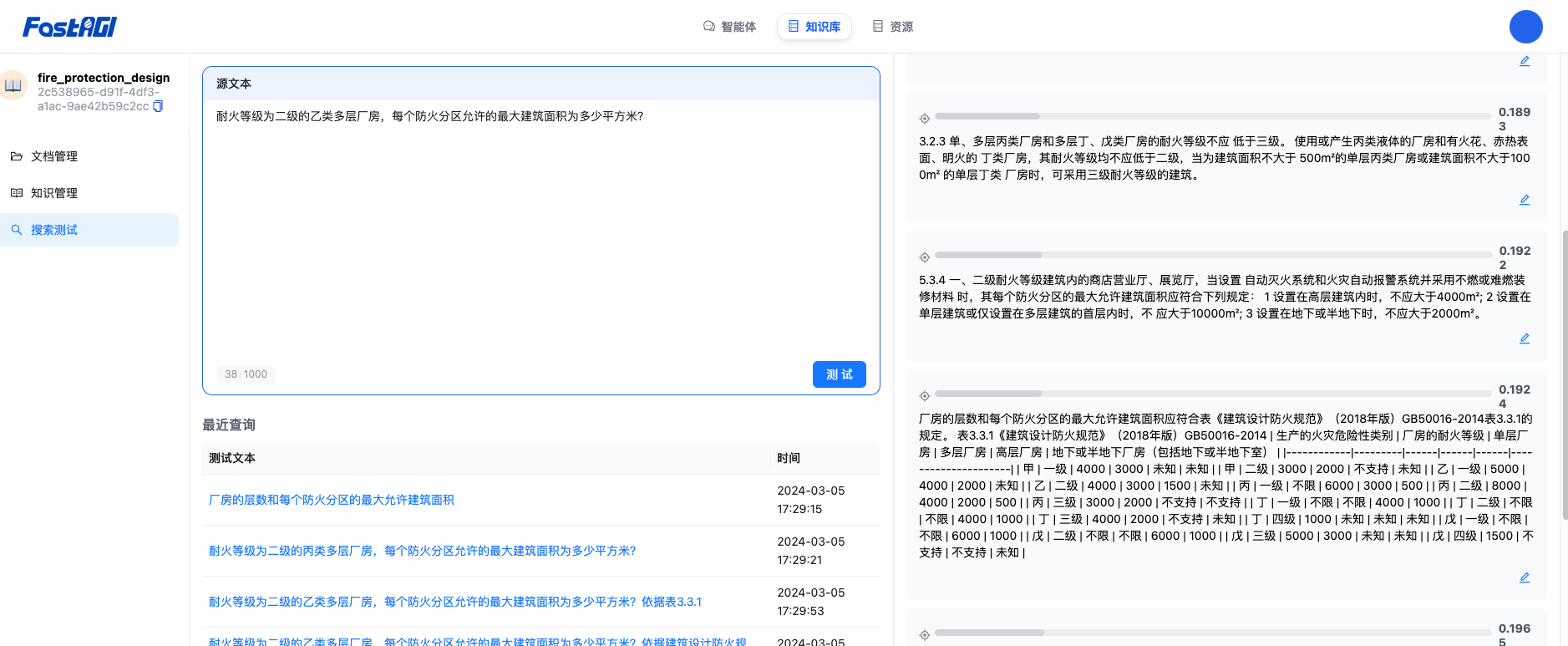Viewport: 1568px width, 646px height.
Task: Open recent query ending with 依据表3.3.1
Action: point(455,602)
